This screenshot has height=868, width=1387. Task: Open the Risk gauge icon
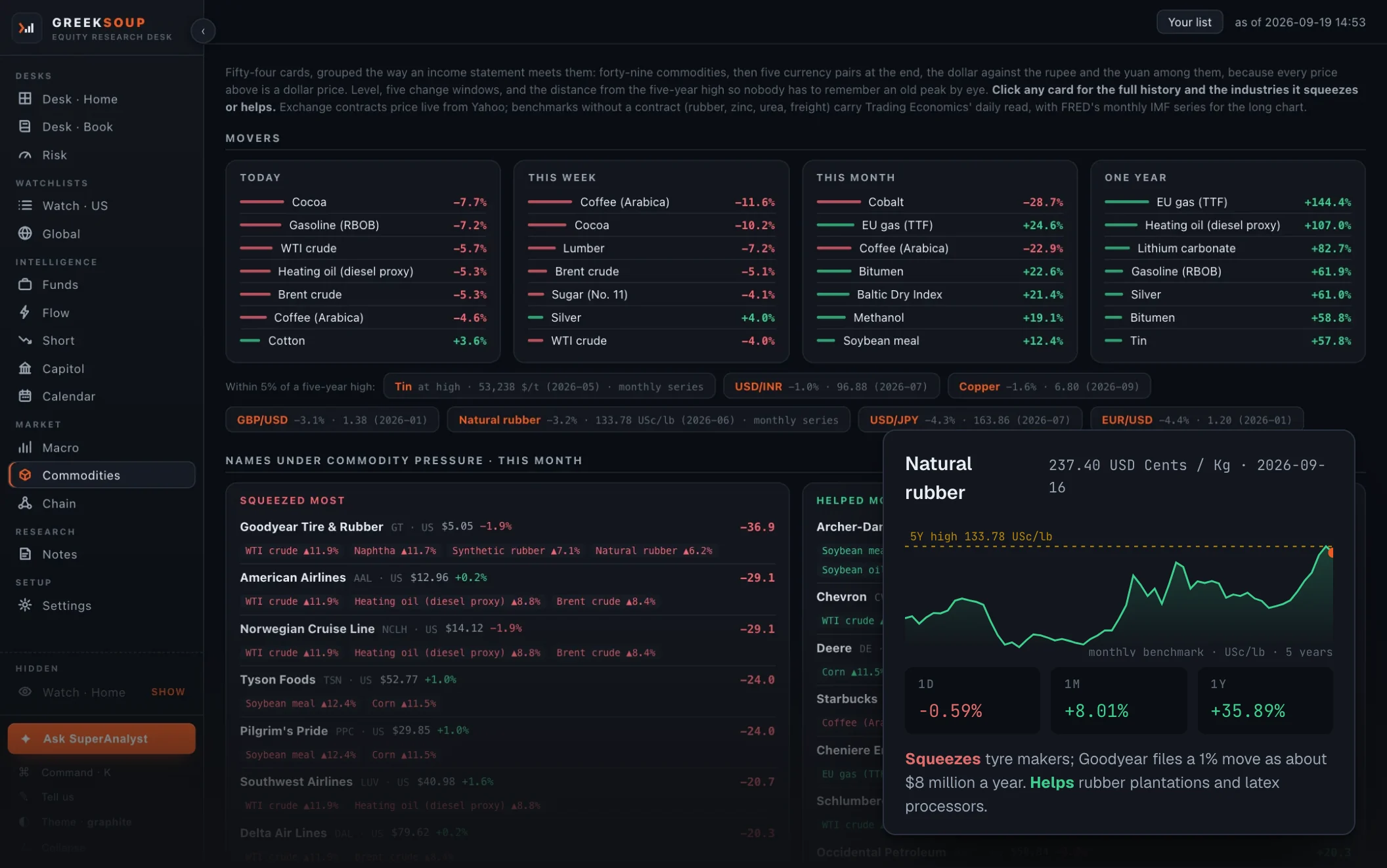pos(25,155)
